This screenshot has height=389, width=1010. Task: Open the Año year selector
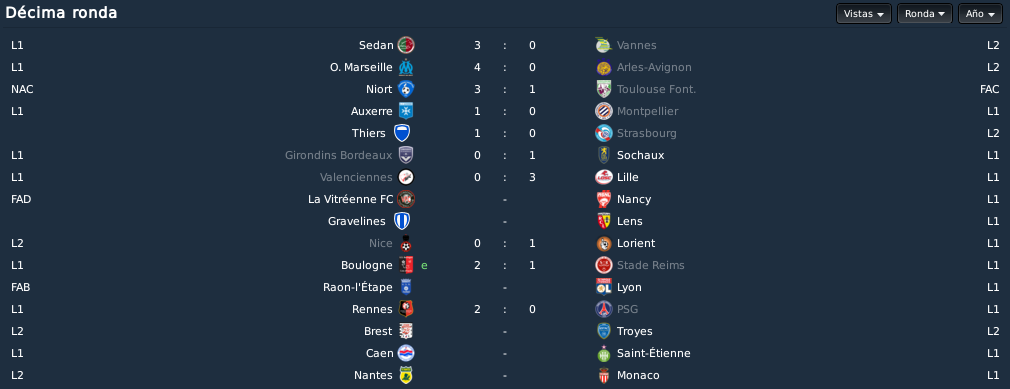click(x=980, y=14)
